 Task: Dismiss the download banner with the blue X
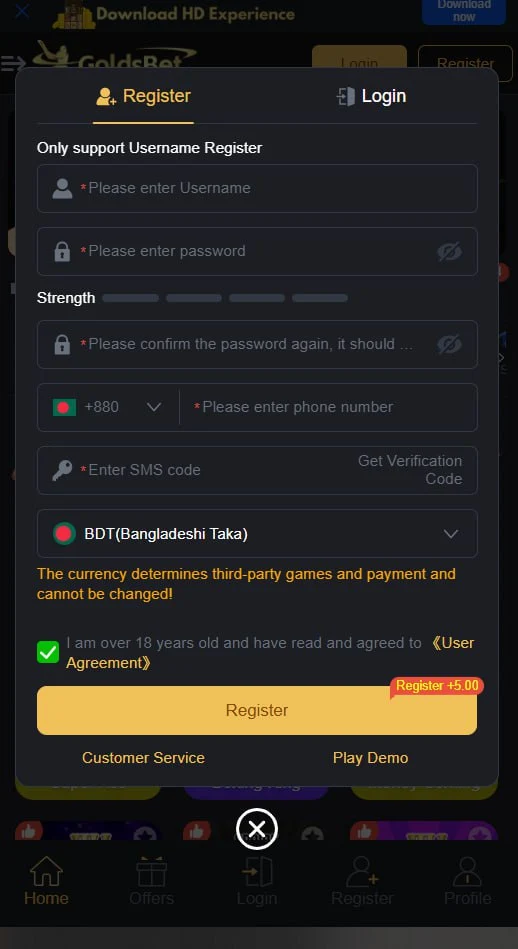click(x=22, y=11)
